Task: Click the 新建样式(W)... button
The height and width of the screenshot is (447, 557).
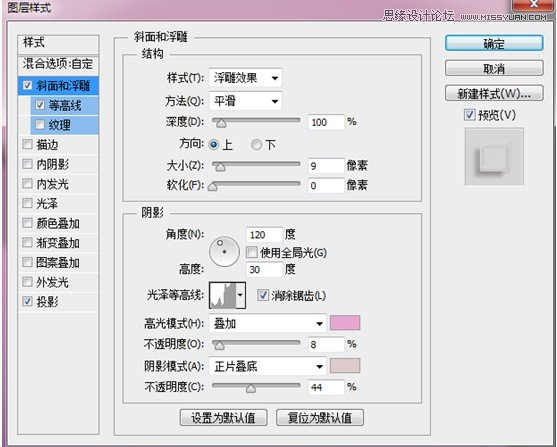Action: [494, 93]
